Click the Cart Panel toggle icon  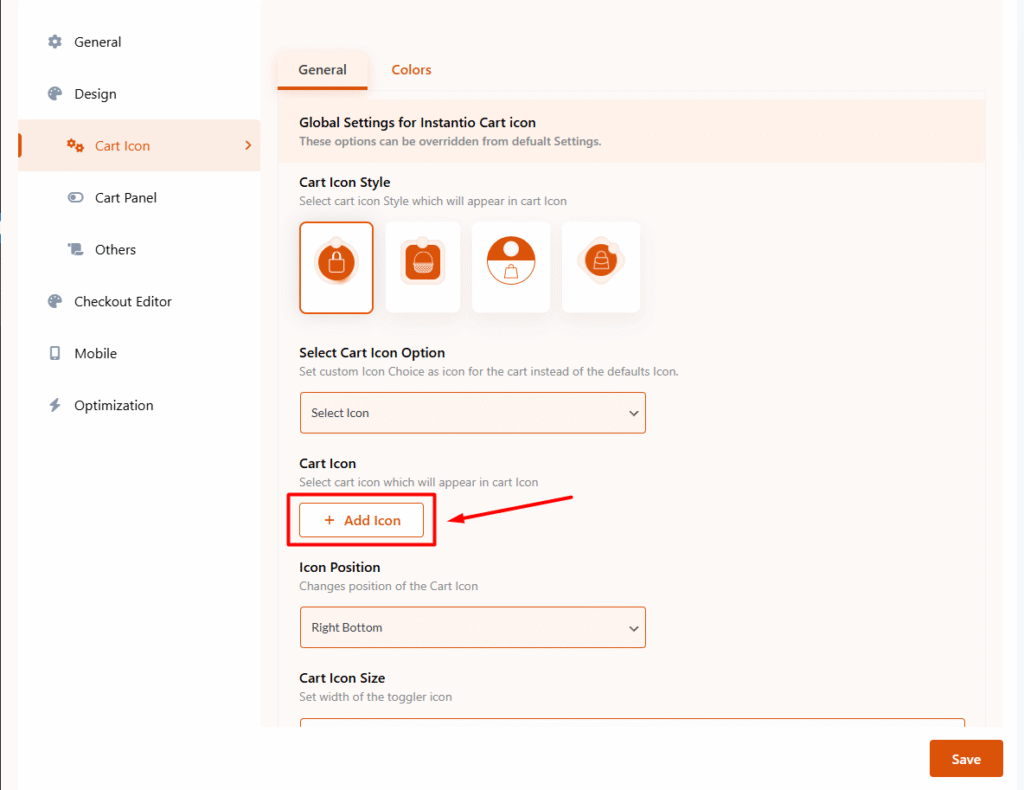pos(75,198)
